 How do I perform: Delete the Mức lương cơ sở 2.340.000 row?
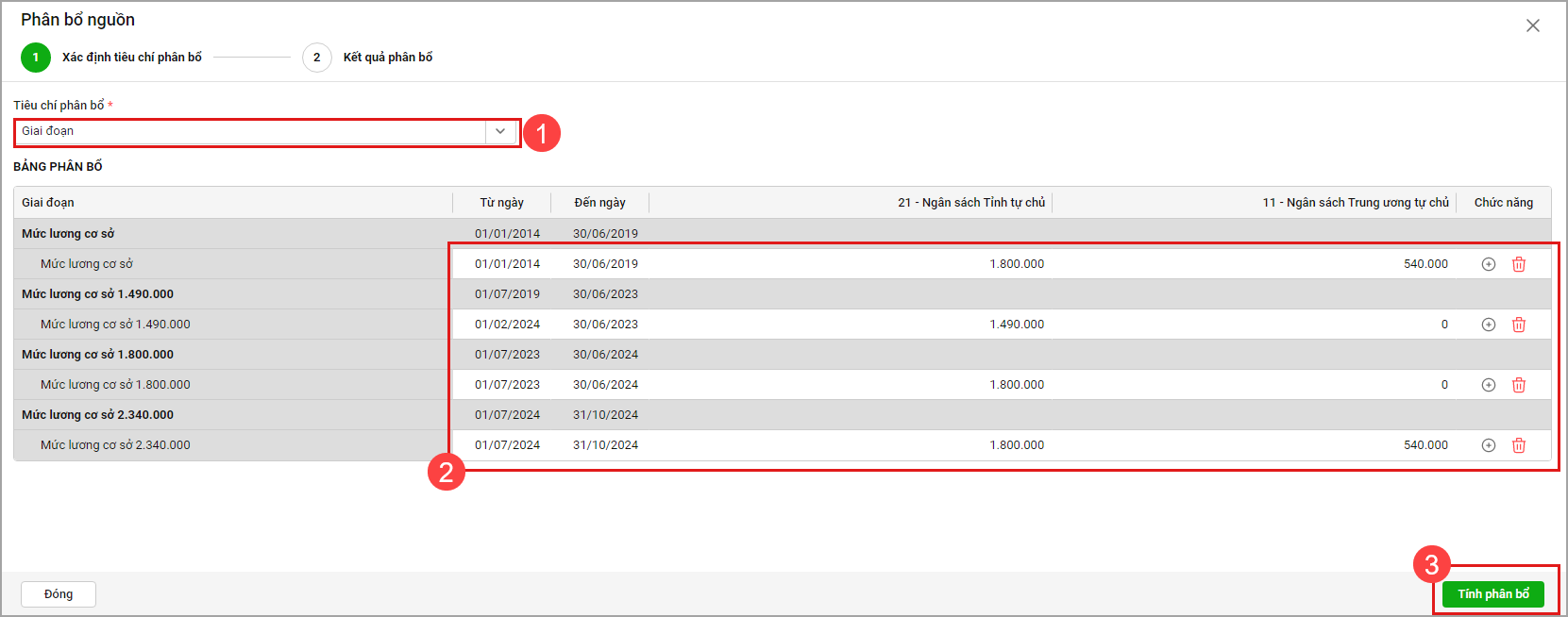pos(1518,445)
